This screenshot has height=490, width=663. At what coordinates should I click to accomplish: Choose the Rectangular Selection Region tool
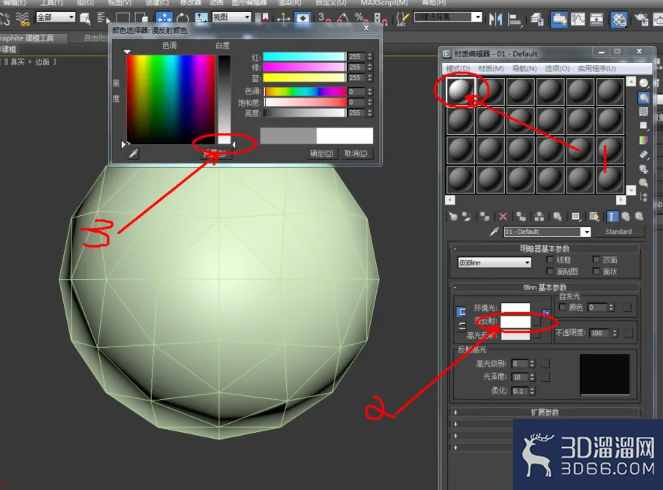coord(123,18)
